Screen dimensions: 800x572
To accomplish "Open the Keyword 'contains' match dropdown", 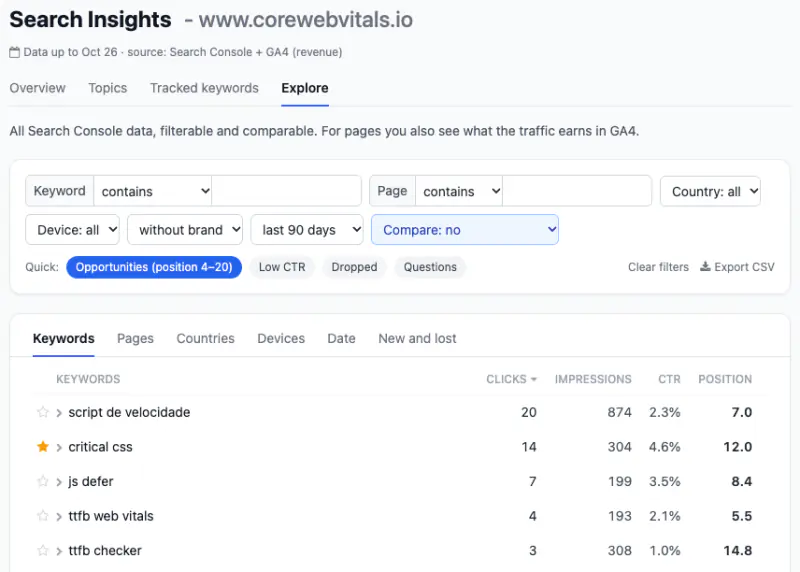I will tap(153, 191).
